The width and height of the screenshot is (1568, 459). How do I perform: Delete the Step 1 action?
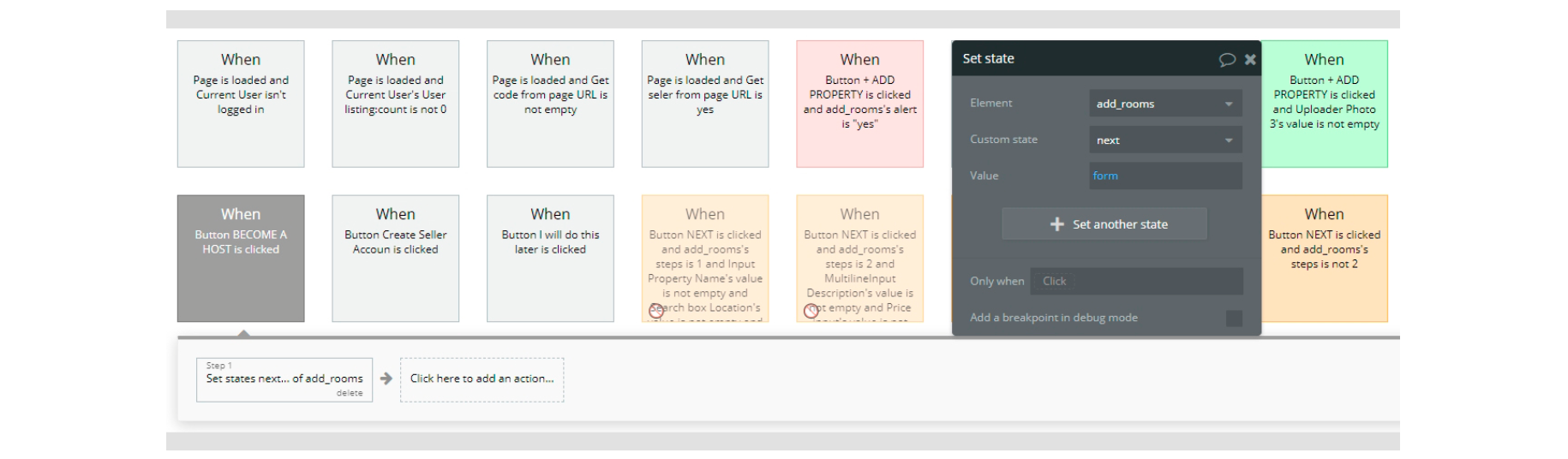(350, 393)
